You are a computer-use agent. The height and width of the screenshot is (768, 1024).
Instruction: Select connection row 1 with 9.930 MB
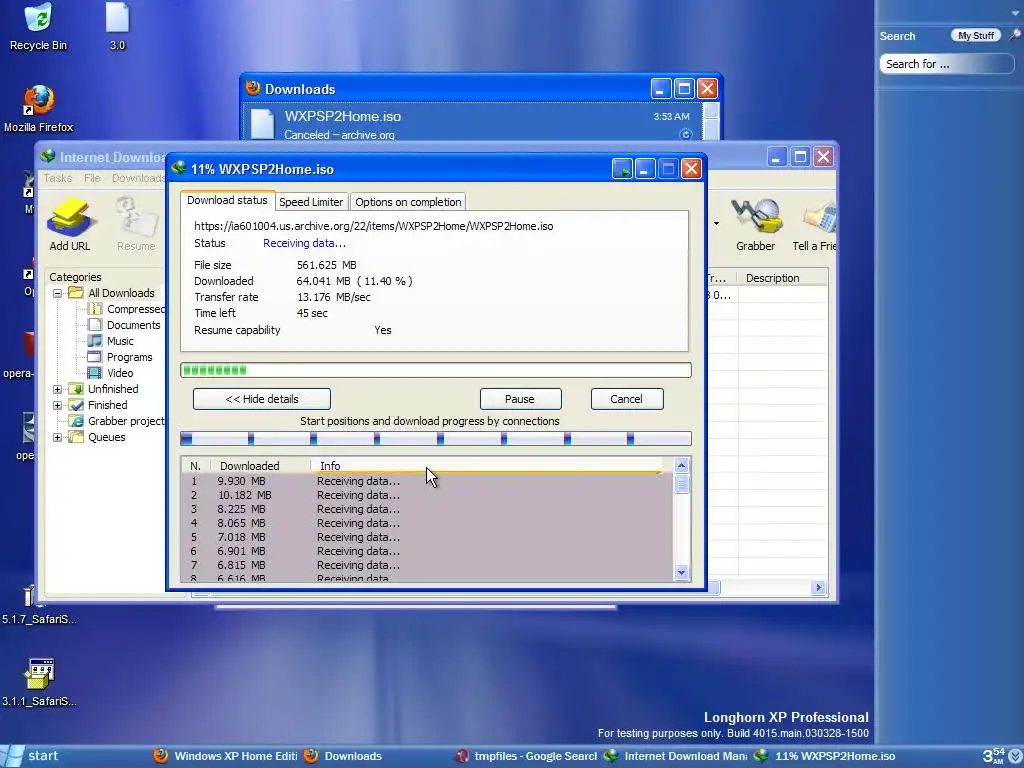428,481
